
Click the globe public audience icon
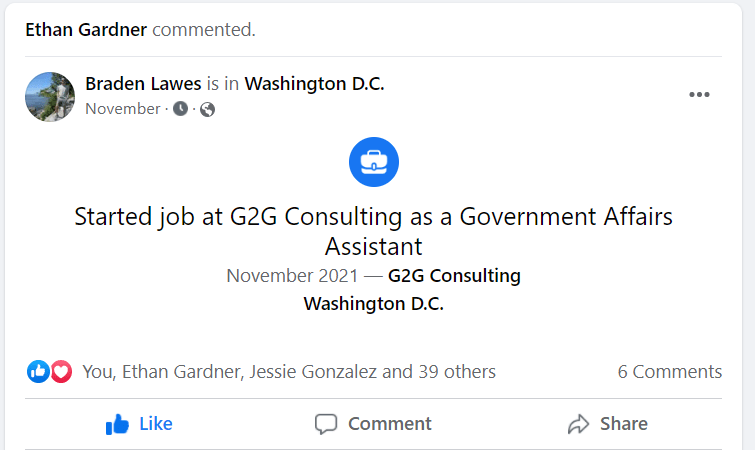(208, 109)
